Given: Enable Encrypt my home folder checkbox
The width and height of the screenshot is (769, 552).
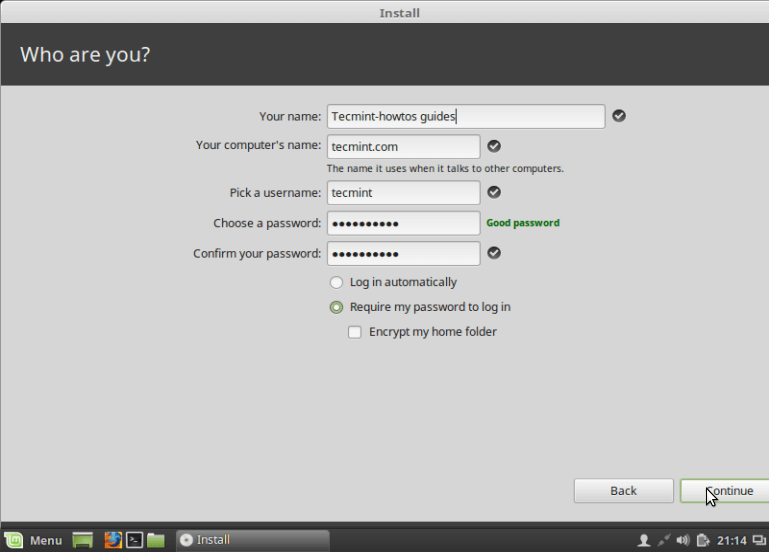Looking at the screenshot, I should pyautogui.click(x=355, y=332).
